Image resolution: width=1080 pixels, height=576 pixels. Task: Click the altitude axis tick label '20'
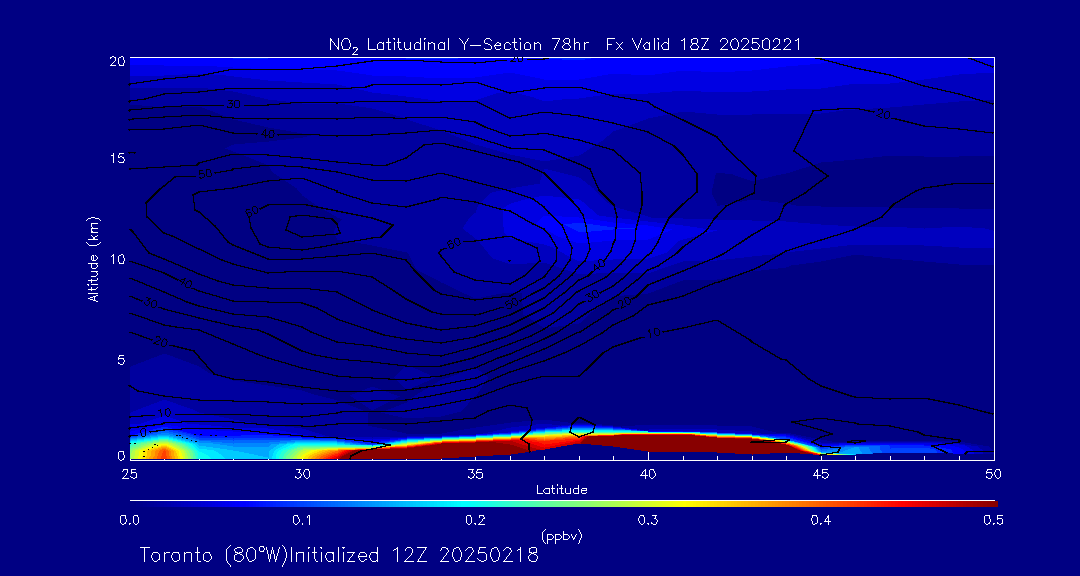coord(116,61)
